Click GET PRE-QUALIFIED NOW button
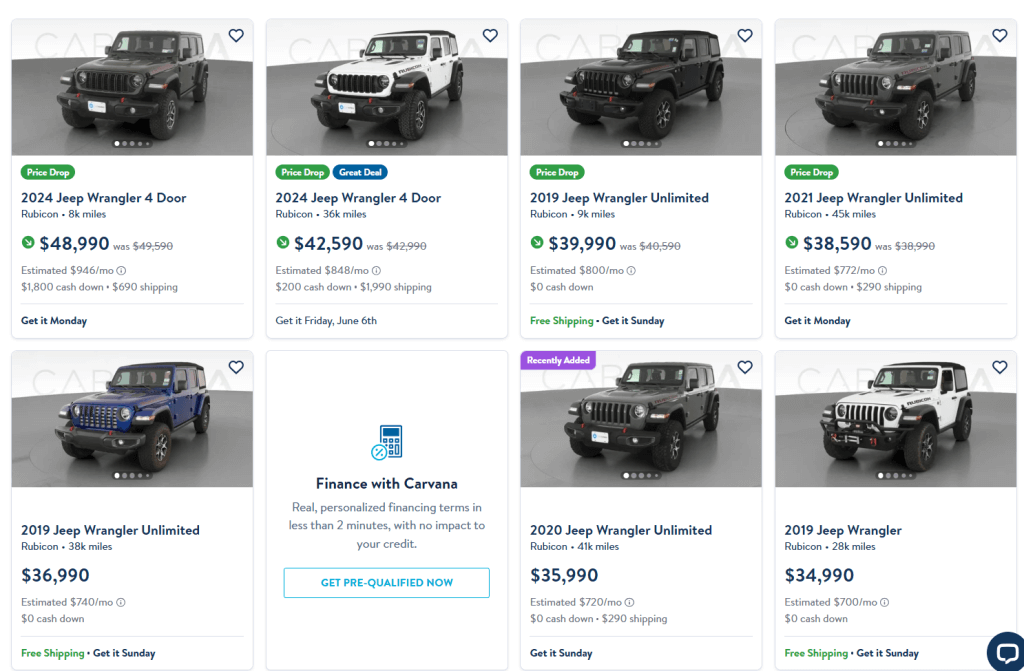Image resolution: width=1024 pixels, height=671 pixels. click(387, 583)
